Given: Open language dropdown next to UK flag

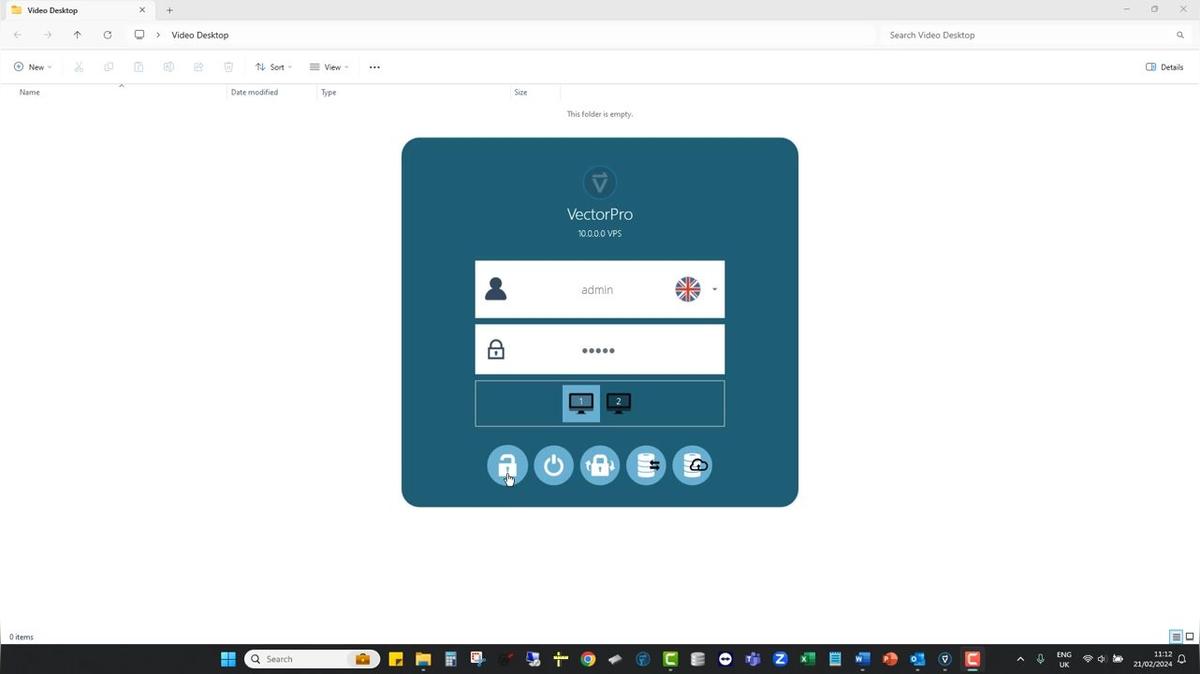Looking at the screenshot, I should 714,290.
